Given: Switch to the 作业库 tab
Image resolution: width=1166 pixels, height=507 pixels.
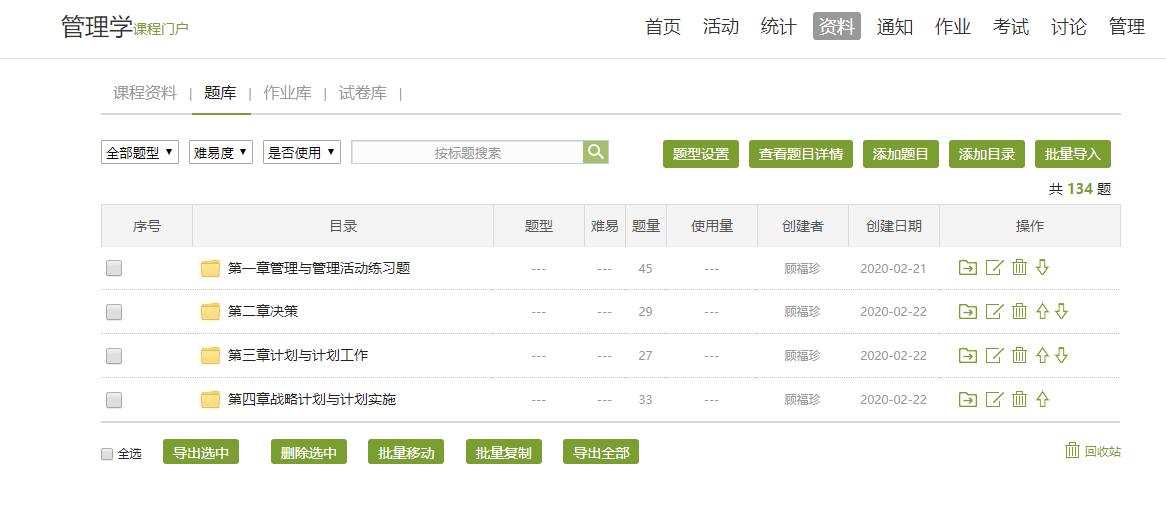Looking at the screenshot, I should click(x=287, y=93).
